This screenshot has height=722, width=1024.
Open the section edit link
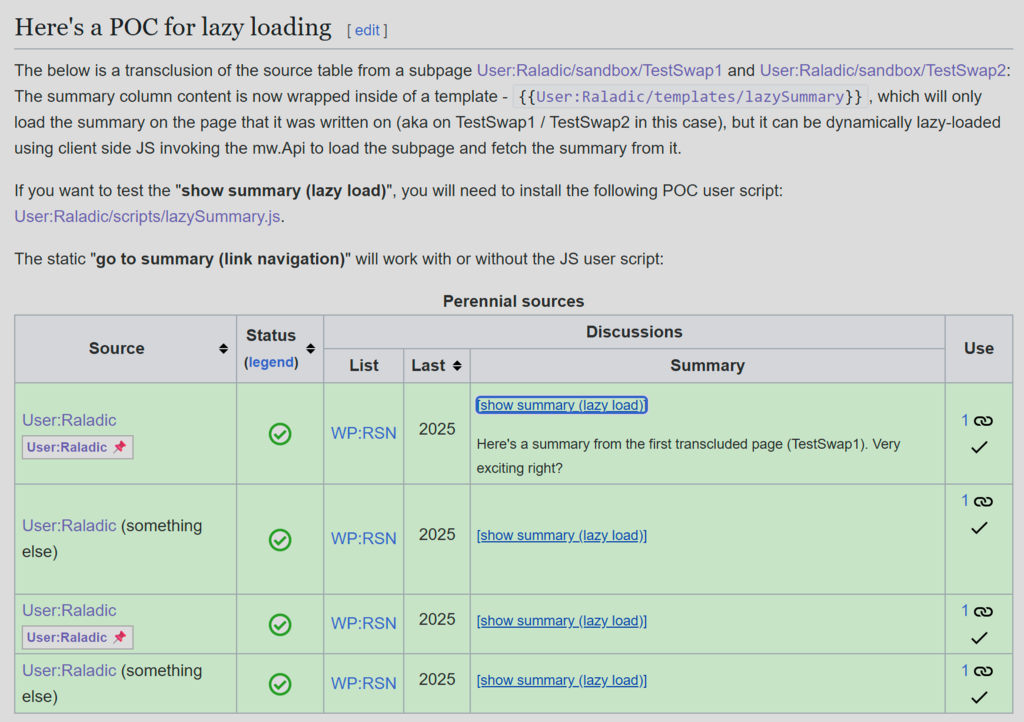[x=367, y=30]
